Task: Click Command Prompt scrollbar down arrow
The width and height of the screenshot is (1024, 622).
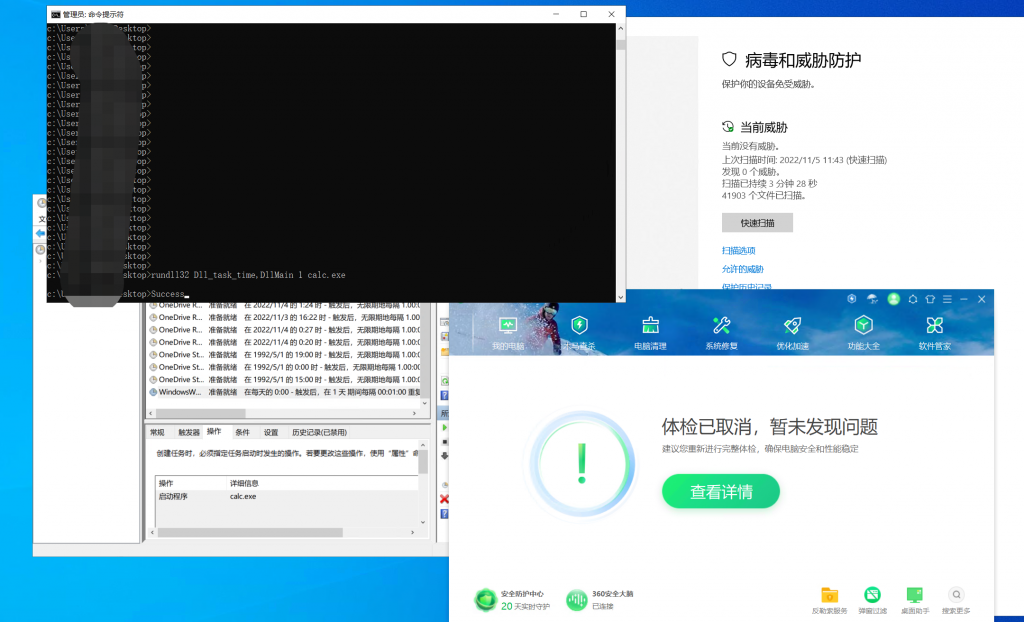Action: [620, 297]
